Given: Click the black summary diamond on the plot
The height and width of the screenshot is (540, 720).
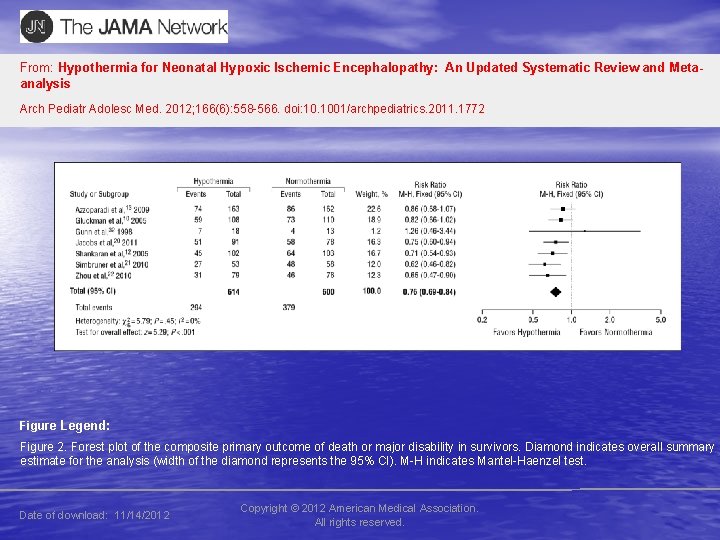Looking at the screenshot, I should click(556, 292).
